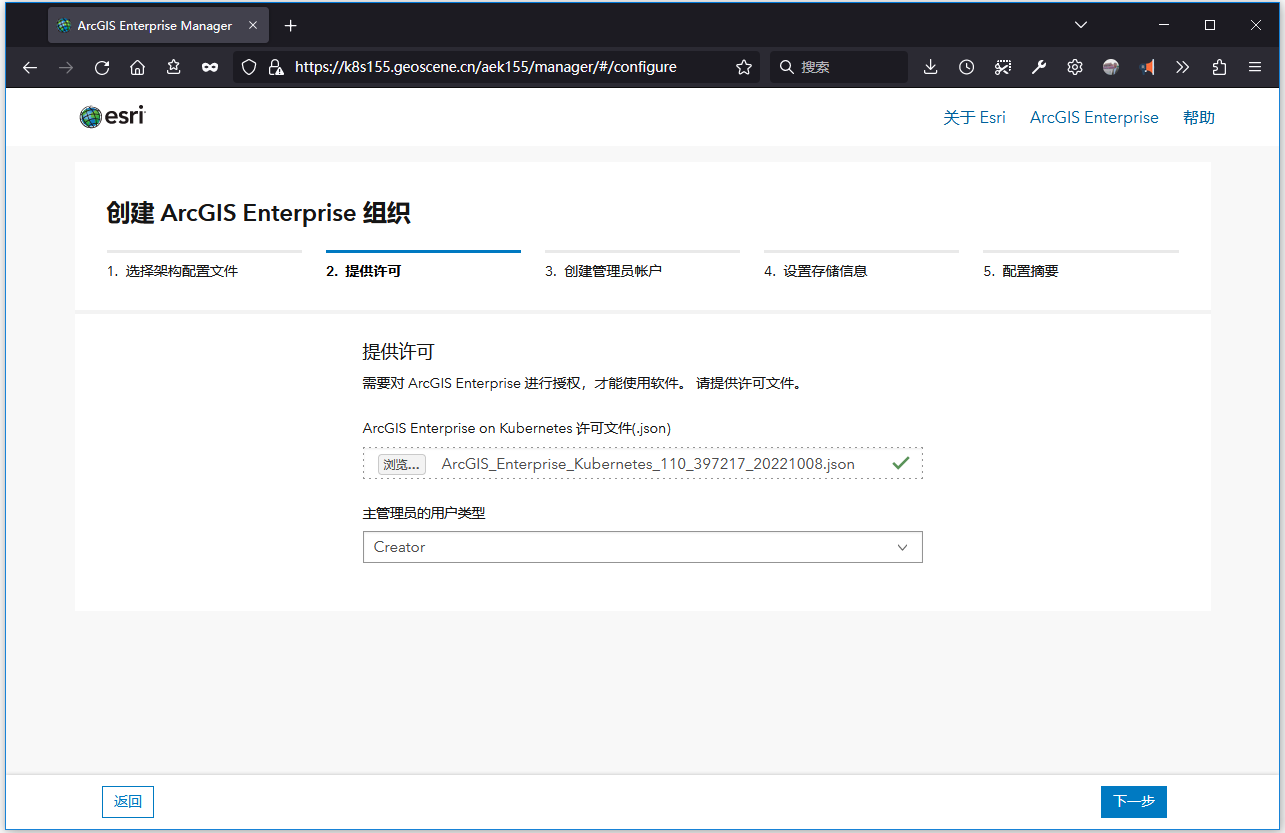Click the Kubernetes 许可文件(.json) label
This screenshot has width=1285, height=833.
click(517, 428)
